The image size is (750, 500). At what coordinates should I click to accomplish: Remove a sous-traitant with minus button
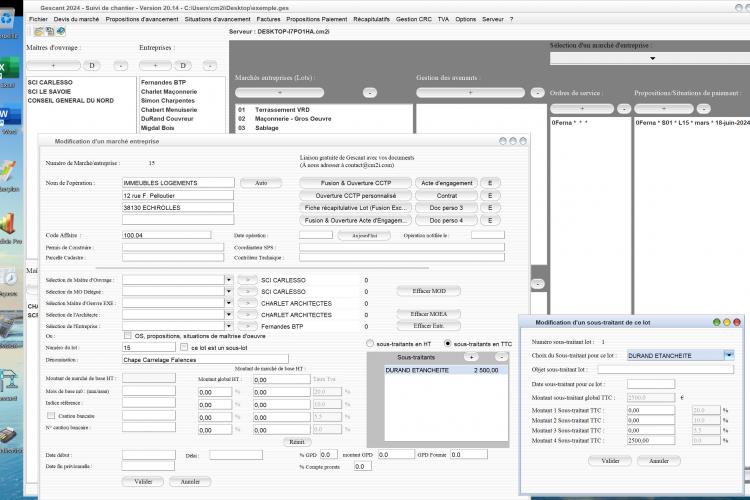[x=501, y=357]
